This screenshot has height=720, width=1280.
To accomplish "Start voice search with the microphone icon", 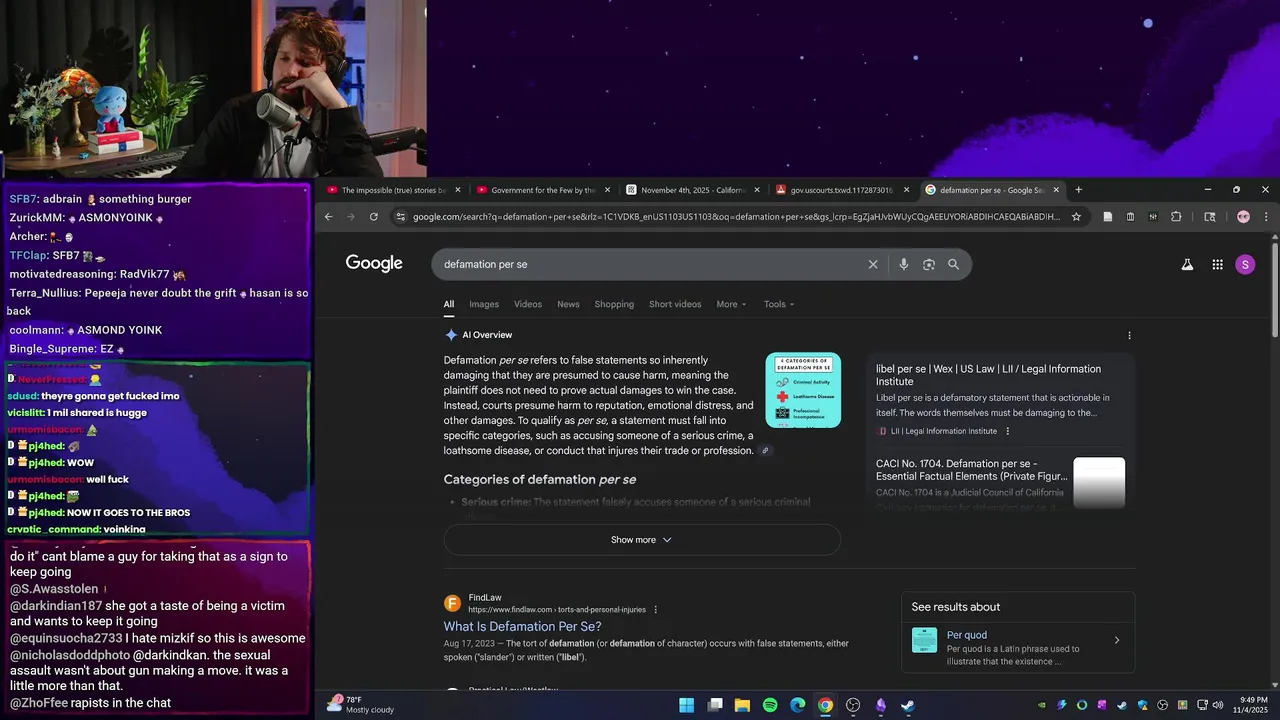I will [903, 264].
